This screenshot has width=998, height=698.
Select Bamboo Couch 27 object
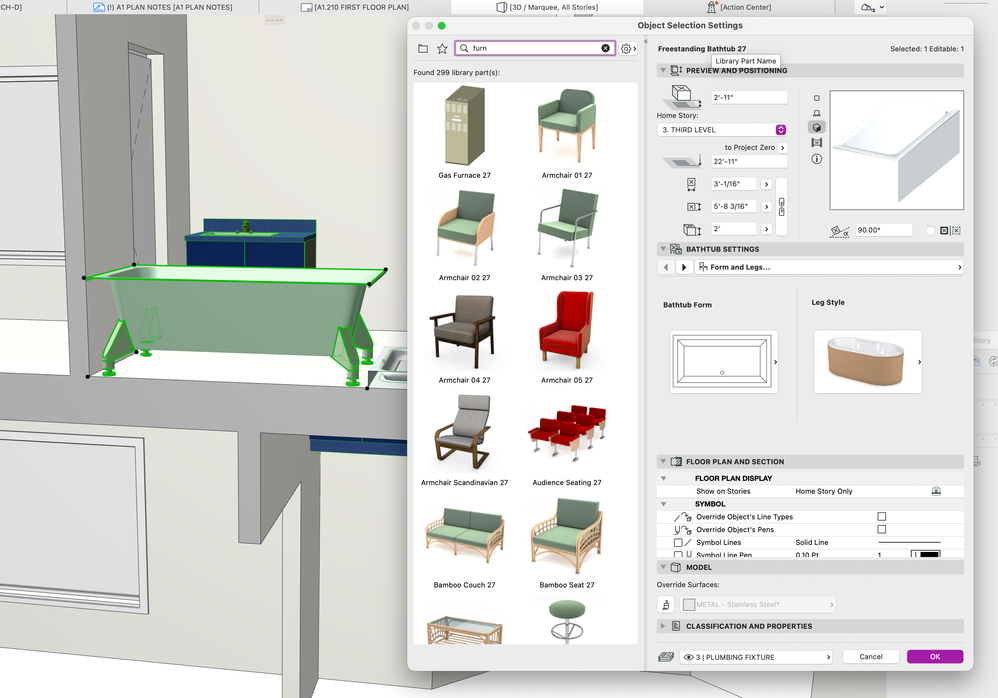pos(464,542)
